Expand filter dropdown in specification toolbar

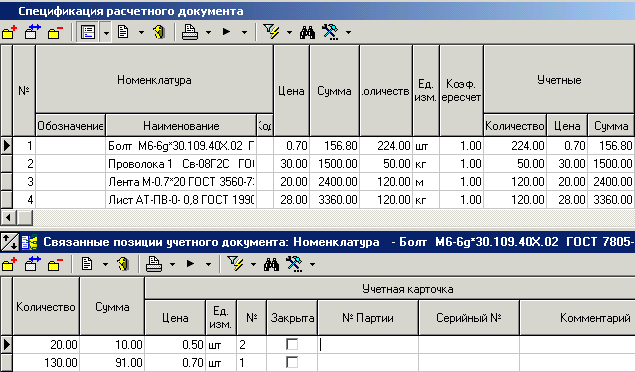pos(289,32)
